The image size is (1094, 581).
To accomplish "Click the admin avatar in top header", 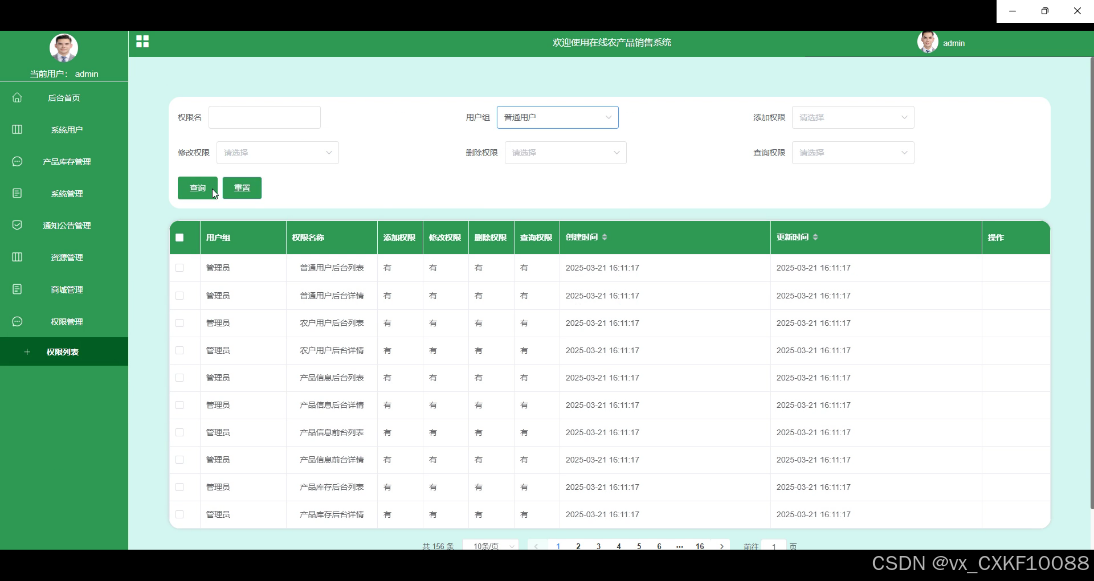I will point(928,42).
